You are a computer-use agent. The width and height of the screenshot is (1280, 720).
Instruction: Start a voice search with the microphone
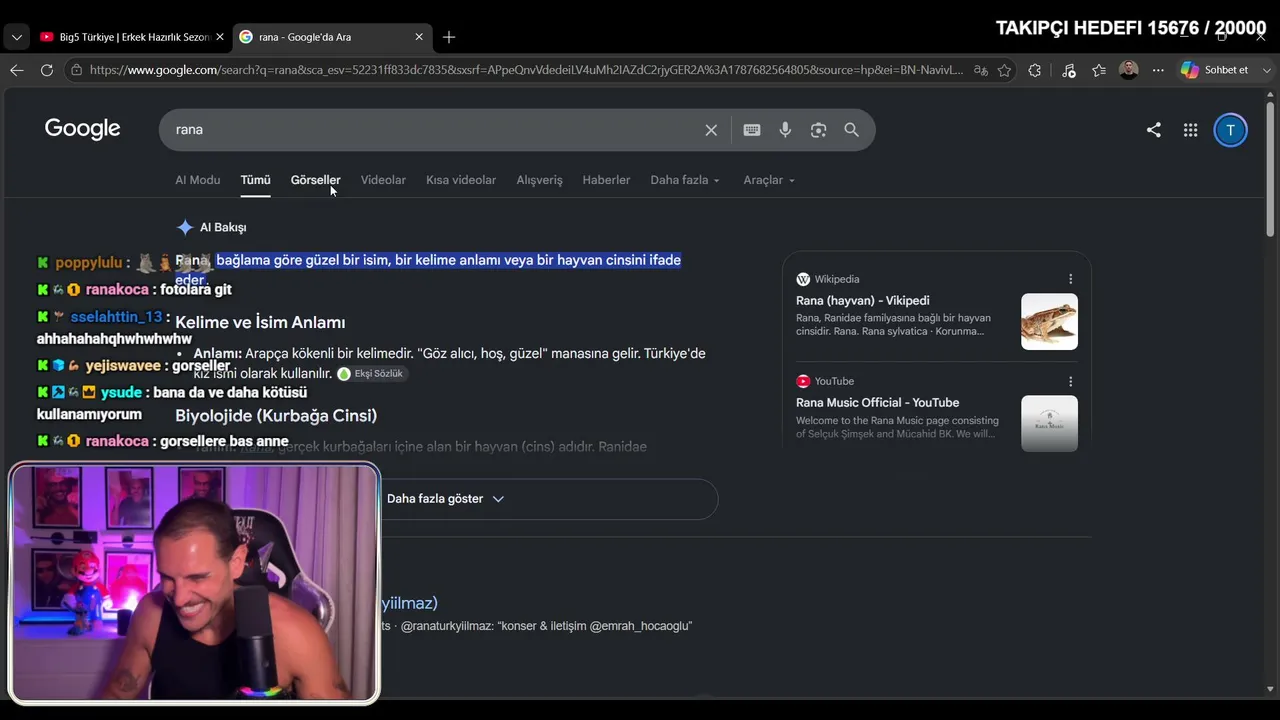785,130
